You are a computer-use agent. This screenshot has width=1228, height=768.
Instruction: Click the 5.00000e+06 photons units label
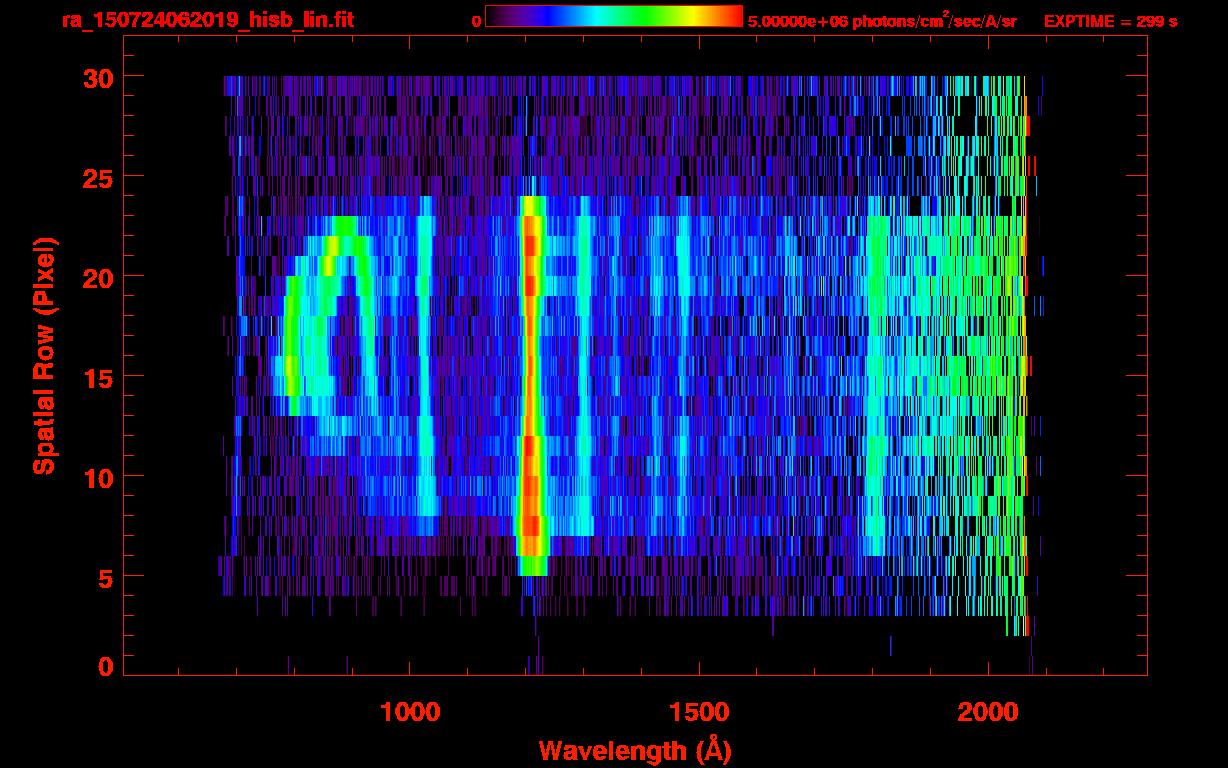click(882, 20)
